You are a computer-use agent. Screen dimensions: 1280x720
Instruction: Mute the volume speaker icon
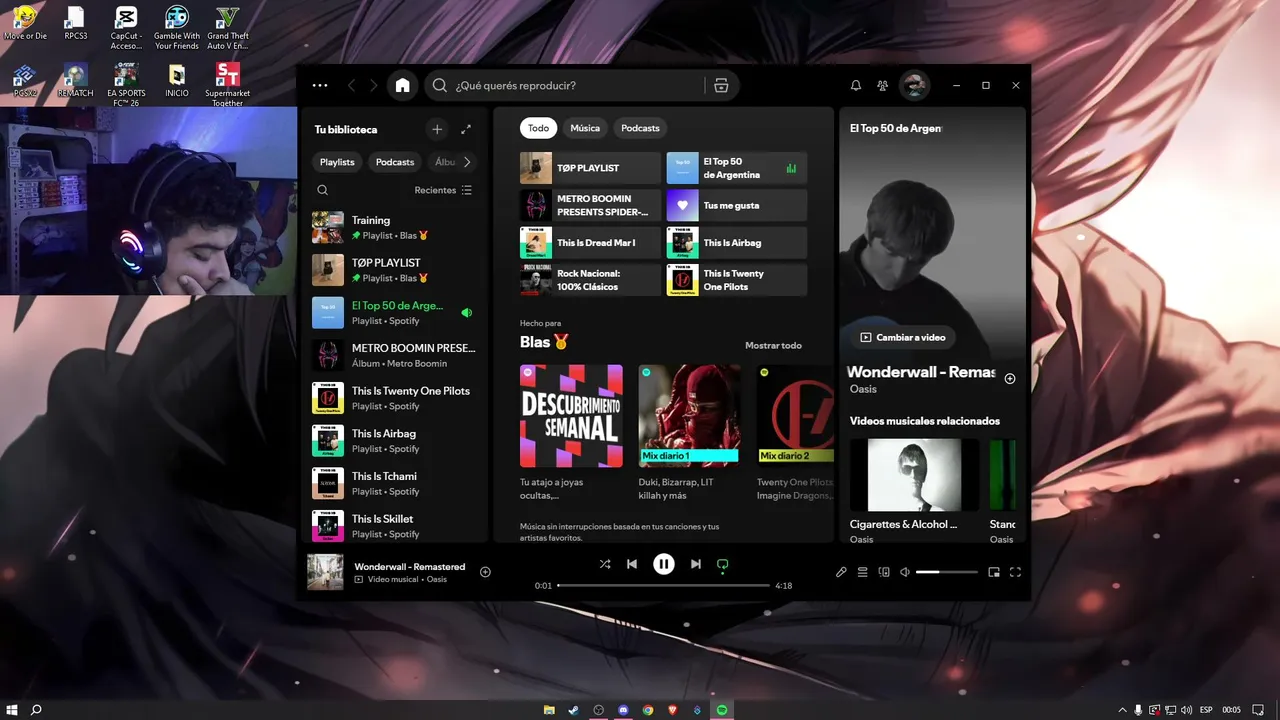click(x=905, y=572)
